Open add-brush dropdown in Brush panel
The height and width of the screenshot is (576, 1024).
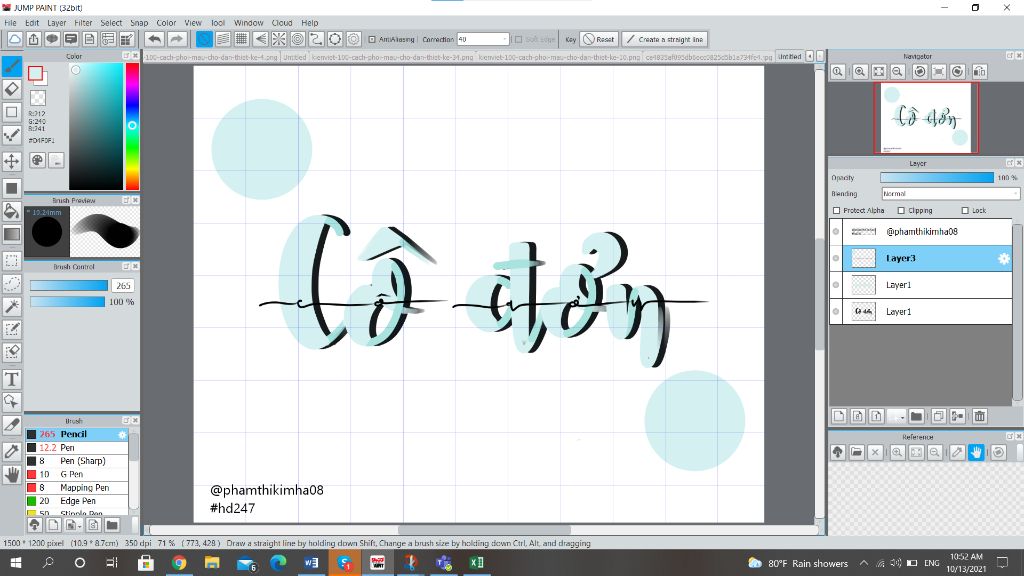tap(74, 524)
